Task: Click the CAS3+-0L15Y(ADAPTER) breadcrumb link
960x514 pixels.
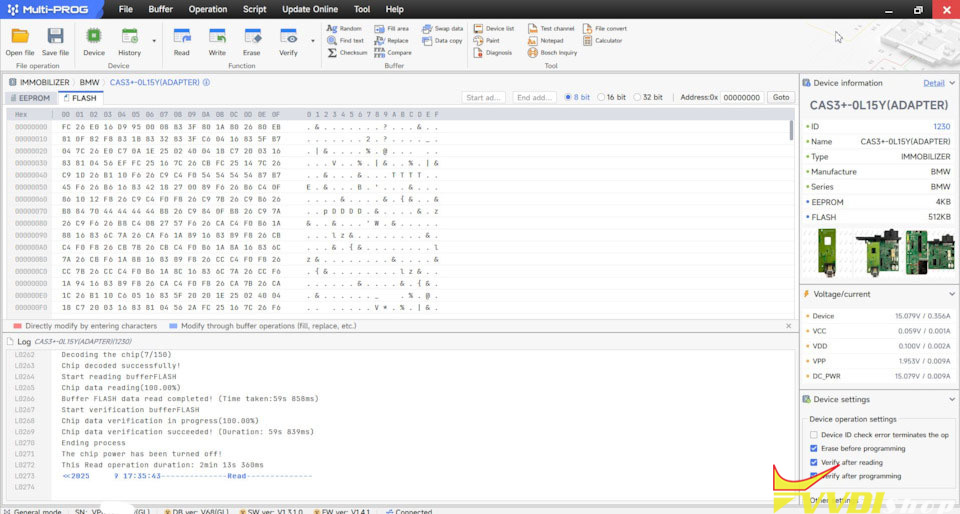Action: pos(155,82)
